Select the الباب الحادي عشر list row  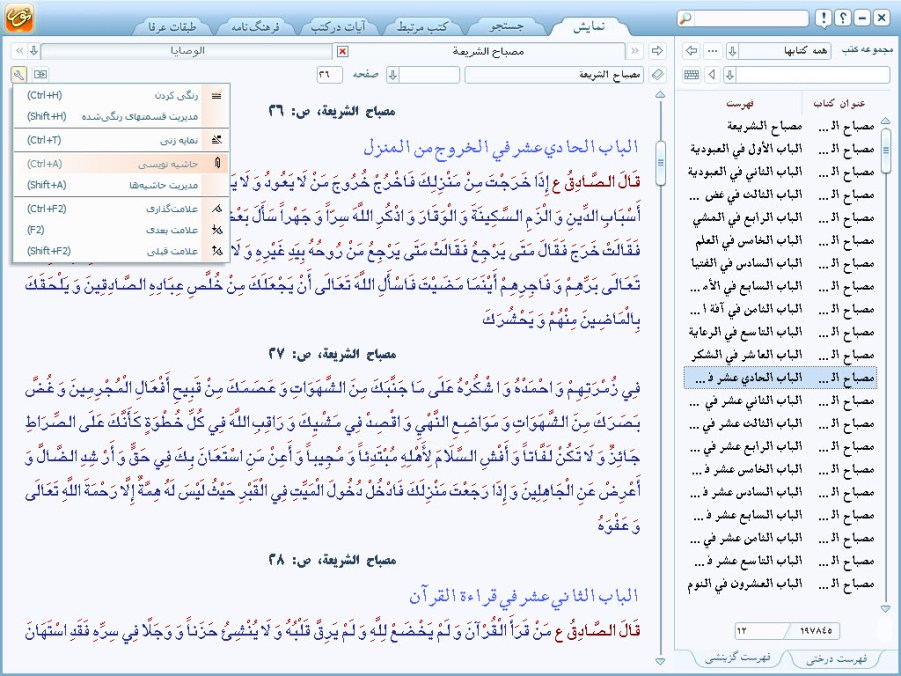coord(780,378)
